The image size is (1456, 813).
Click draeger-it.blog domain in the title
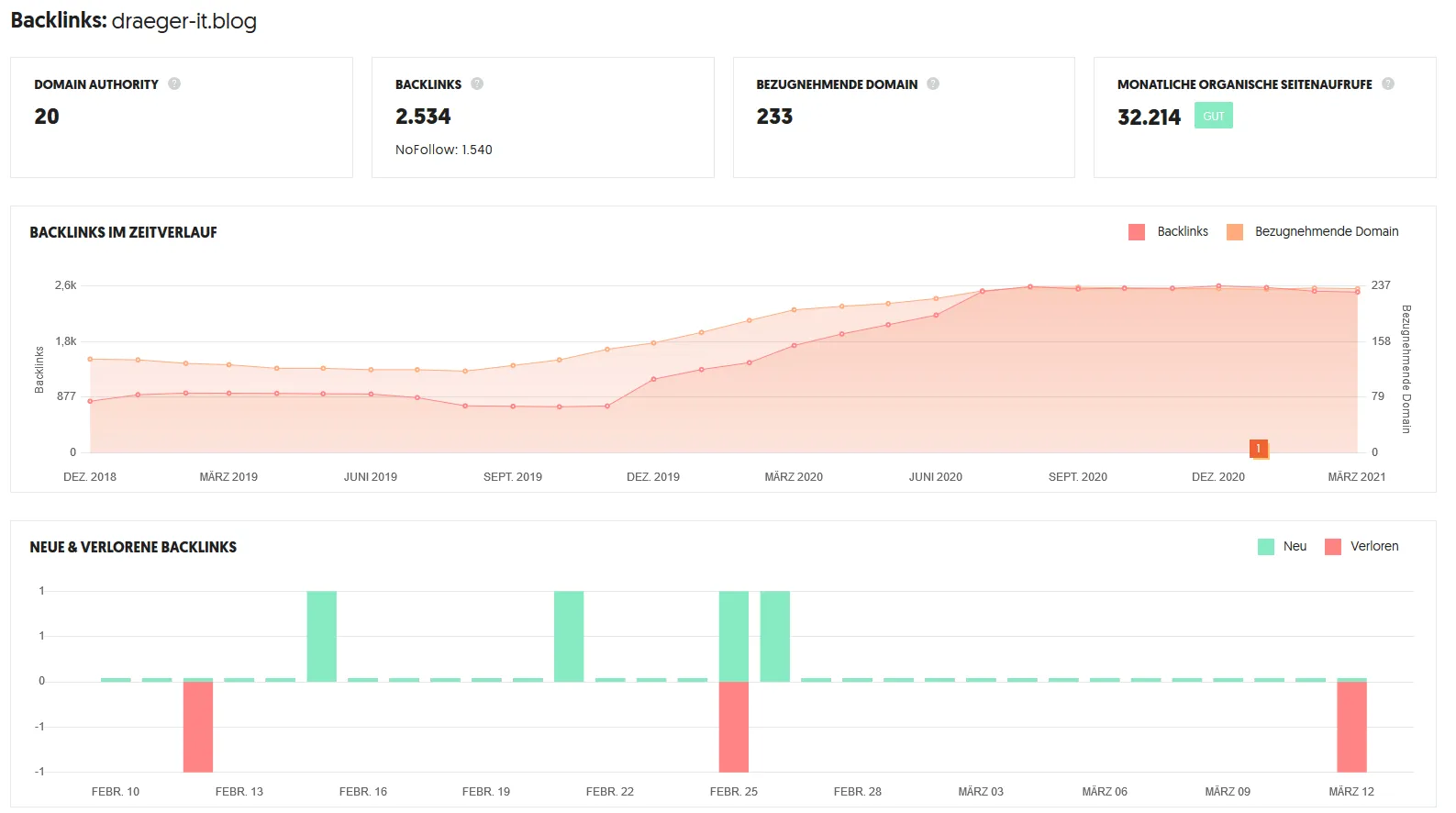pos(183,21)
